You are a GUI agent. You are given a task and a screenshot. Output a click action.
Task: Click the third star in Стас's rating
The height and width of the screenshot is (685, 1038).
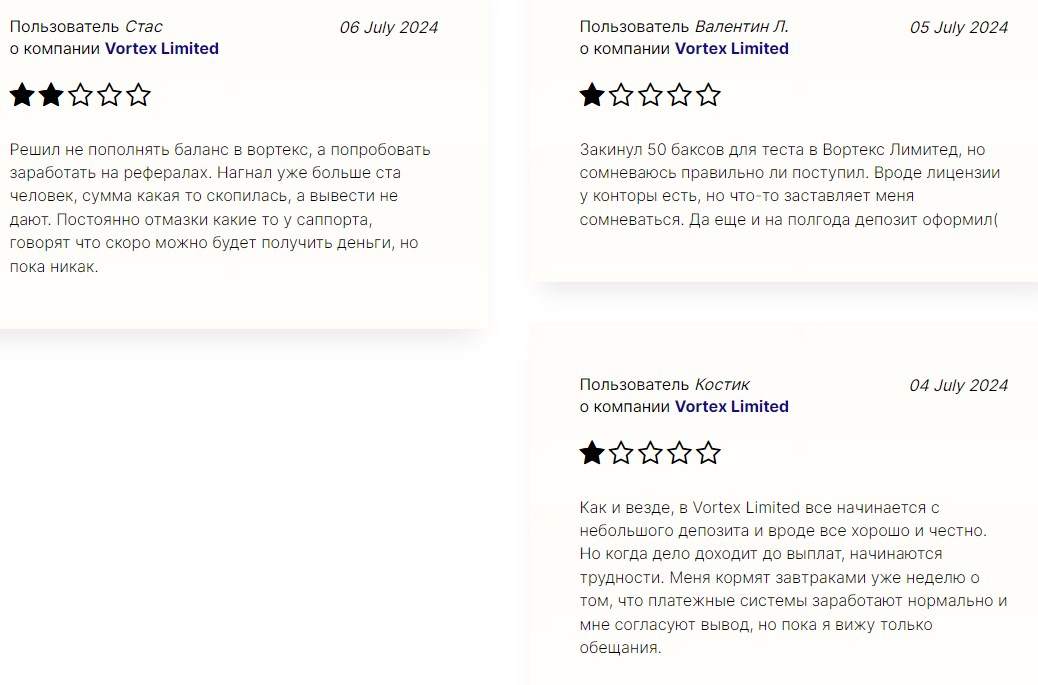click(80, 96)
